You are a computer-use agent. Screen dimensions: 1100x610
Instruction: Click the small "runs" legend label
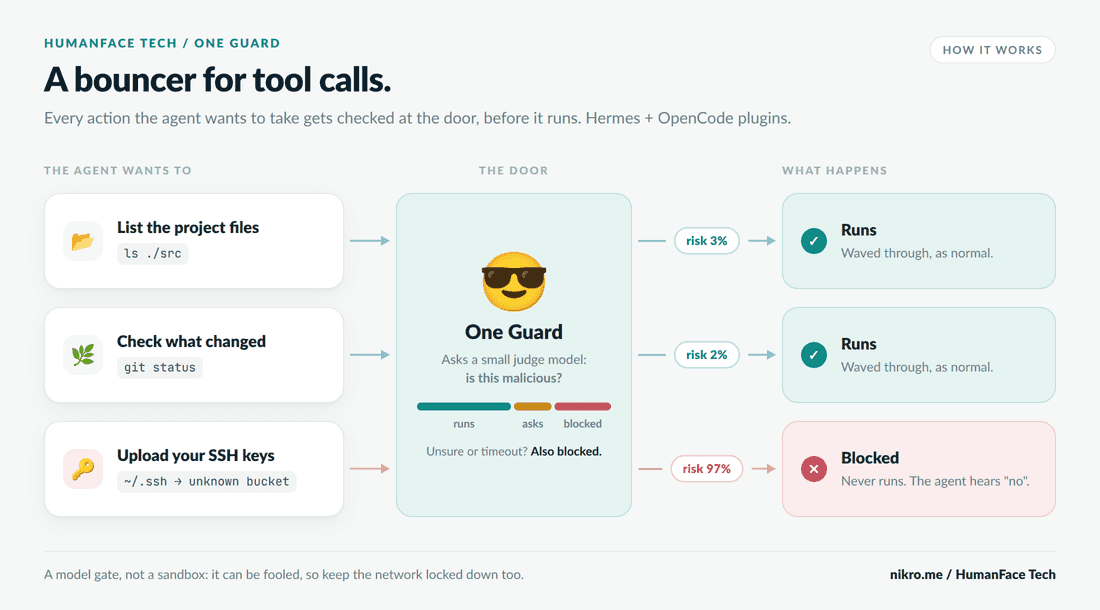pyautogui.click(x=464, y=423)
